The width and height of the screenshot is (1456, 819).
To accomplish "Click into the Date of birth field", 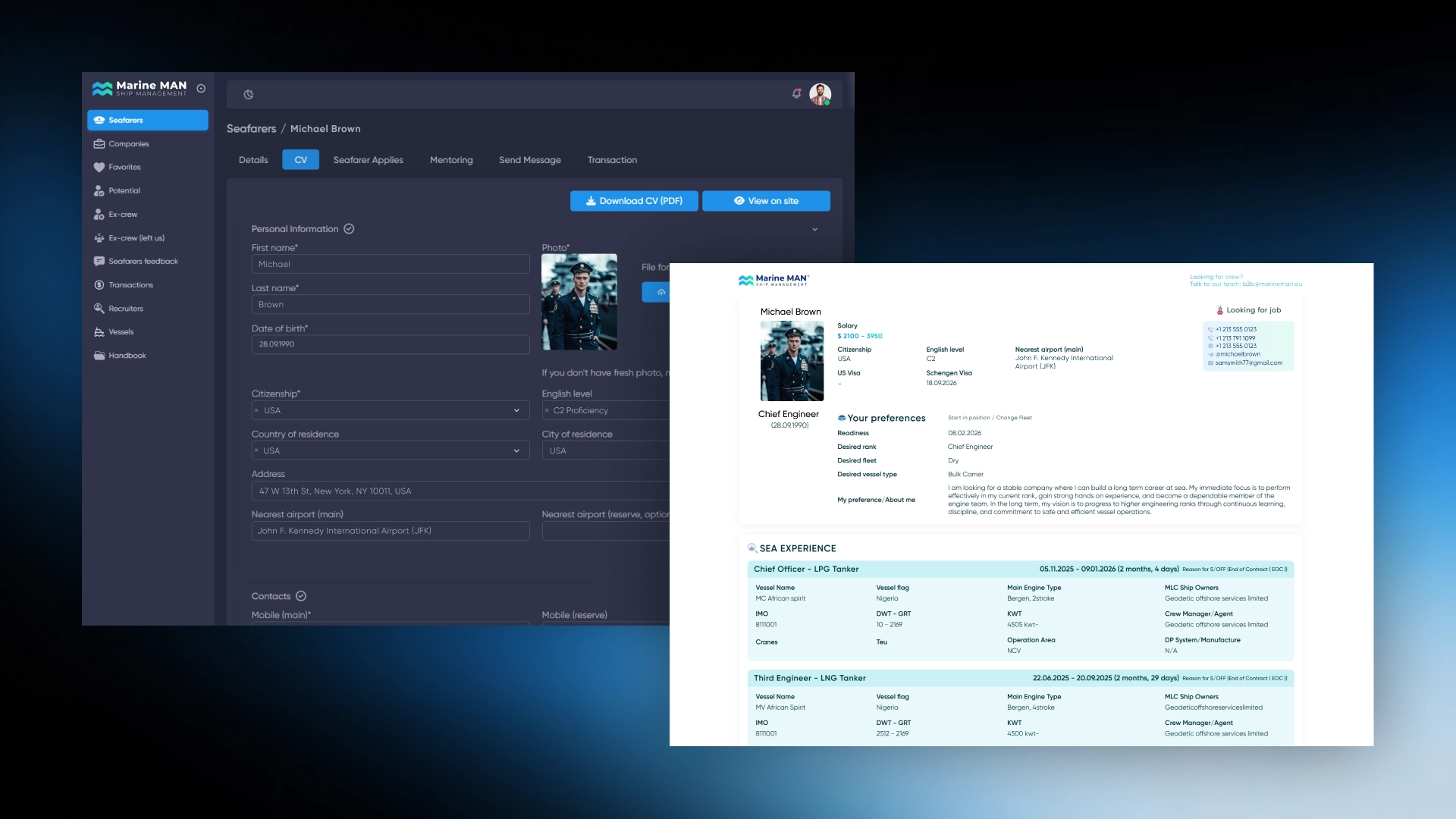I will (391, 344).
